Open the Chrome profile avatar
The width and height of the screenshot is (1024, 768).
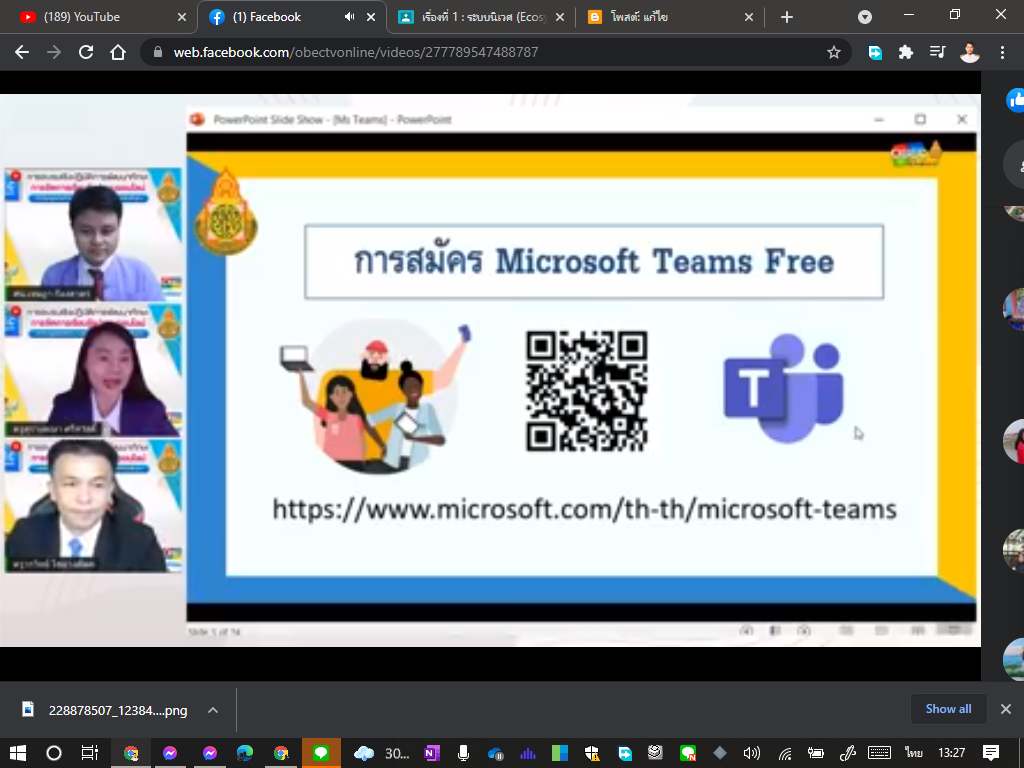[x=970, y=52]
